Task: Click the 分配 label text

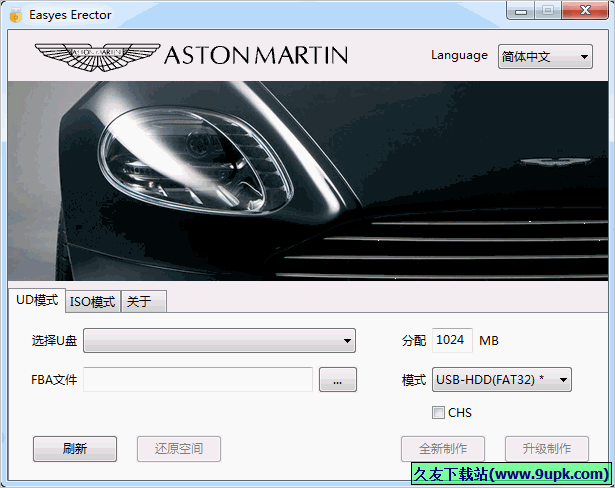Action: click(x=414, y=341)
